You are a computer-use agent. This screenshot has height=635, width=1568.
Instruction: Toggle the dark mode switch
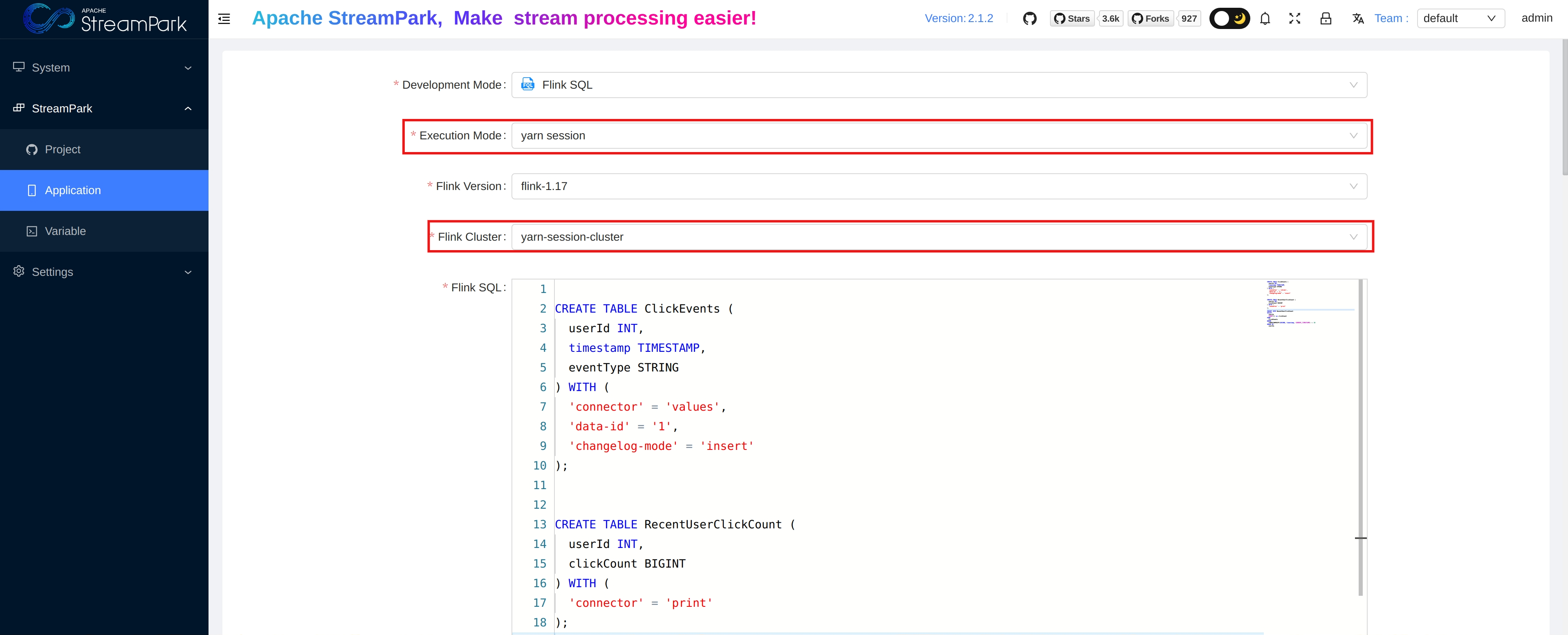tap(1229, 18)
